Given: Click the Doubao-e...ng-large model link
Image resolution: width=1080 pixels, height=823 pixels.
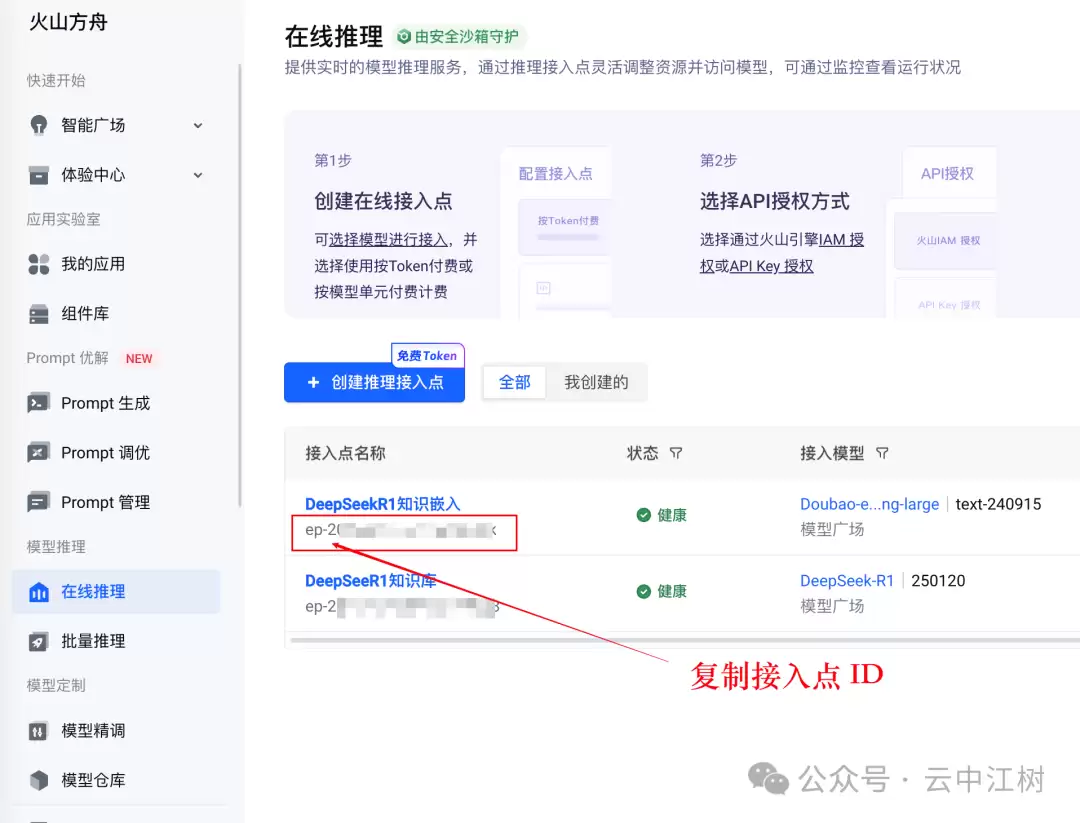Looking at the screenshot, I should click(x=869, y=504).
